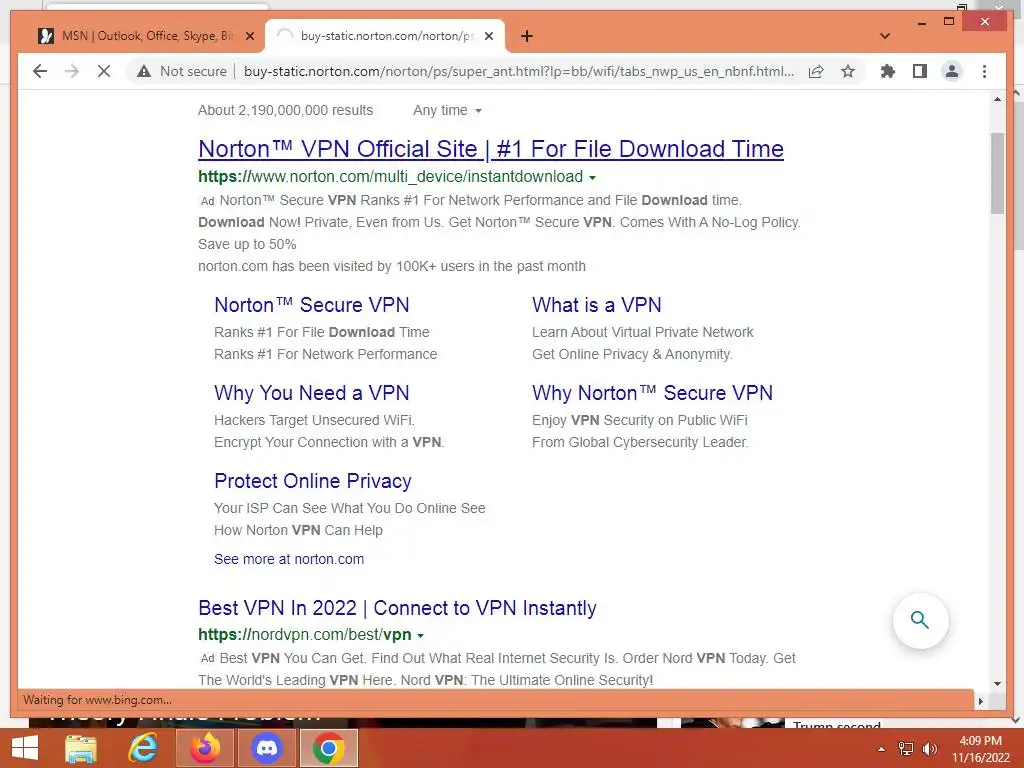This screenshot has width=1024, height=768.
Task: Click the Save up to 50% text
Action: pyautogui.click(x=247, y=244)
